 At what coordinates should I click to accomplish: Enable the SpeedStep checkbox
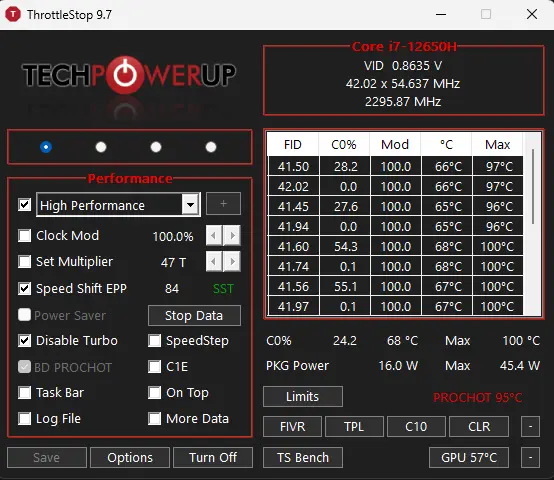pos(154,340)
